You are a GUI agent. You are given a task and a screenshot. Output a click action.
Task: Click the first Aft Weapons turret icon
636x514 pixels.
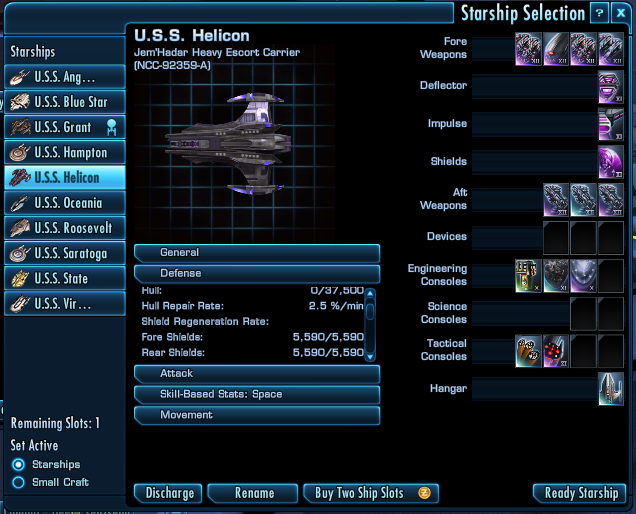pos(556,200)
